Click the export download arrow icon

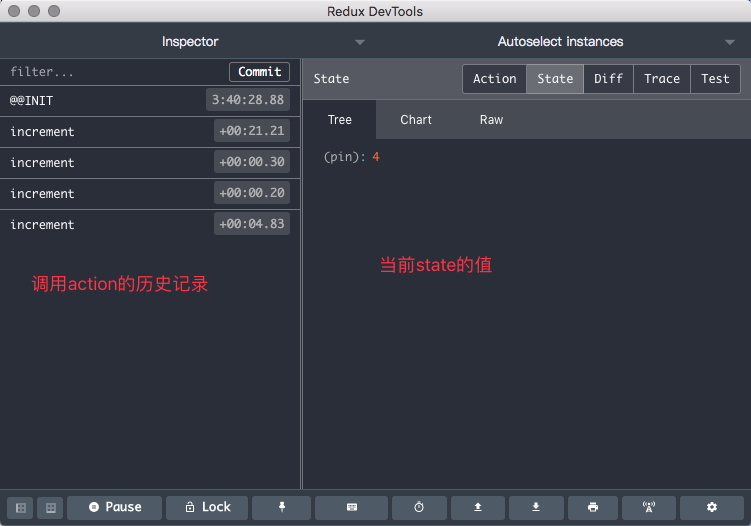click(x=536, y=508)
